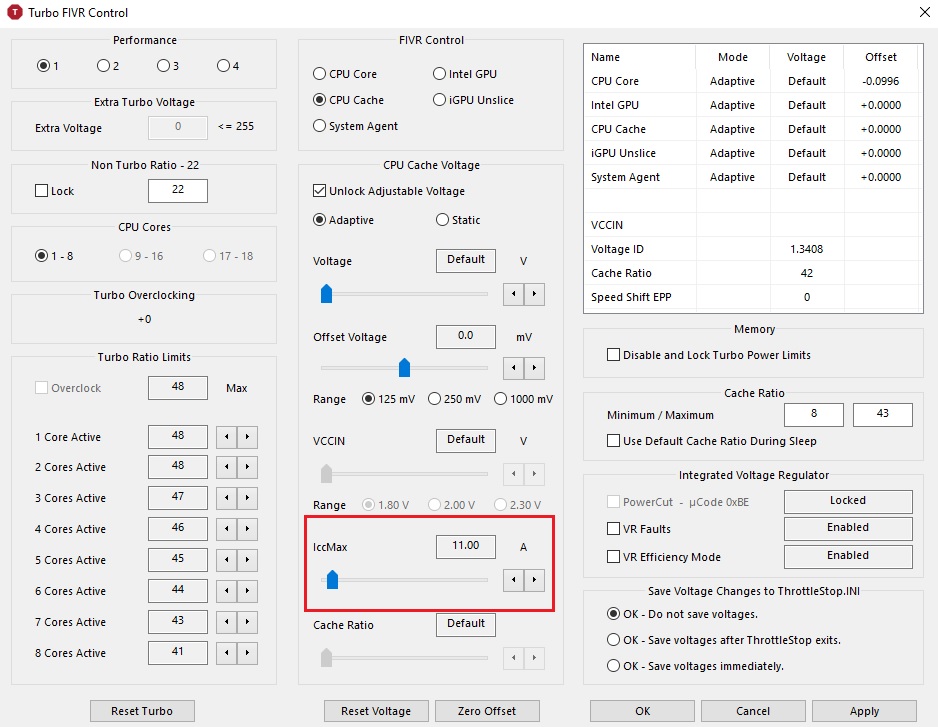Click the Voltage slider thumb

click(x=326, y=294)
